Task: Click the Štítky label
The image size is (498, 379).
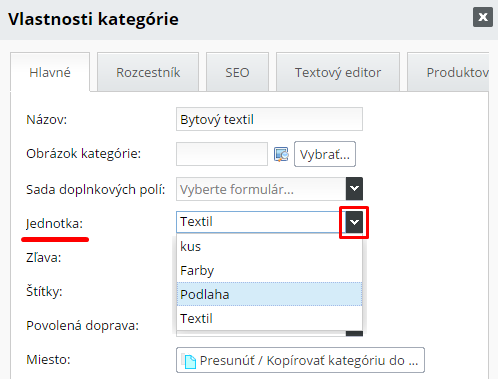Action: 44,292
